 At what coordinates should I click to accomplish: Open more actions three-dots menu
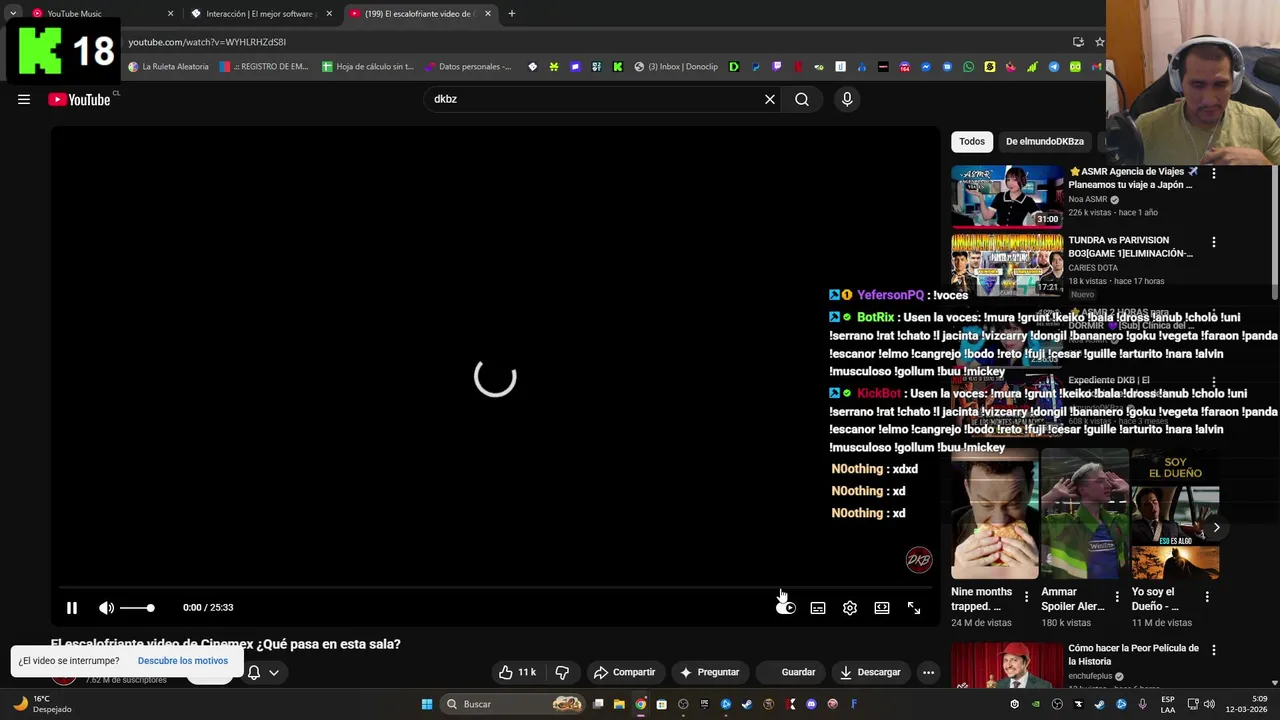coord(928,672)
